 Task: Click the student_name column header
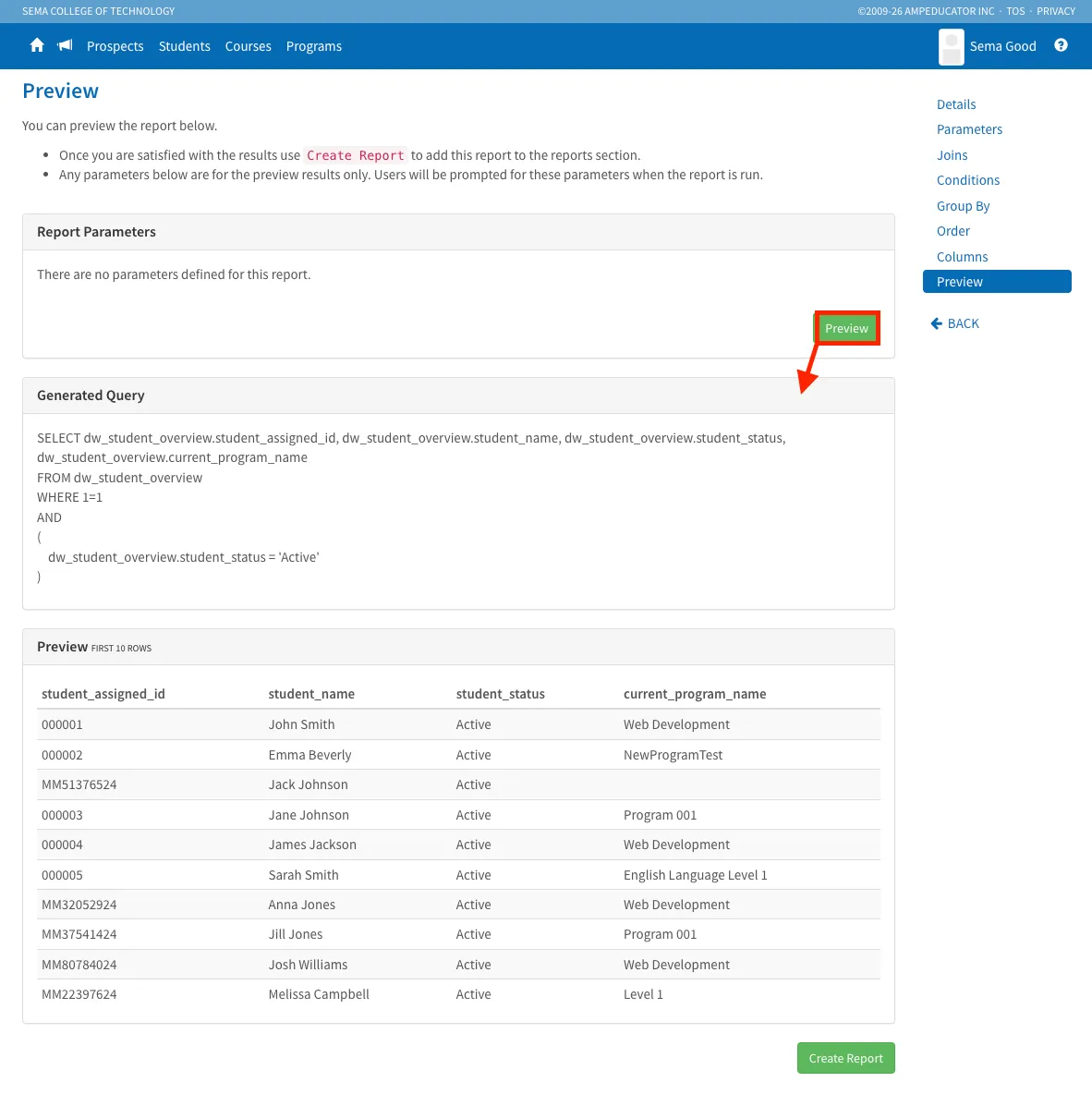pyautogui.click(x=311, y=694)
